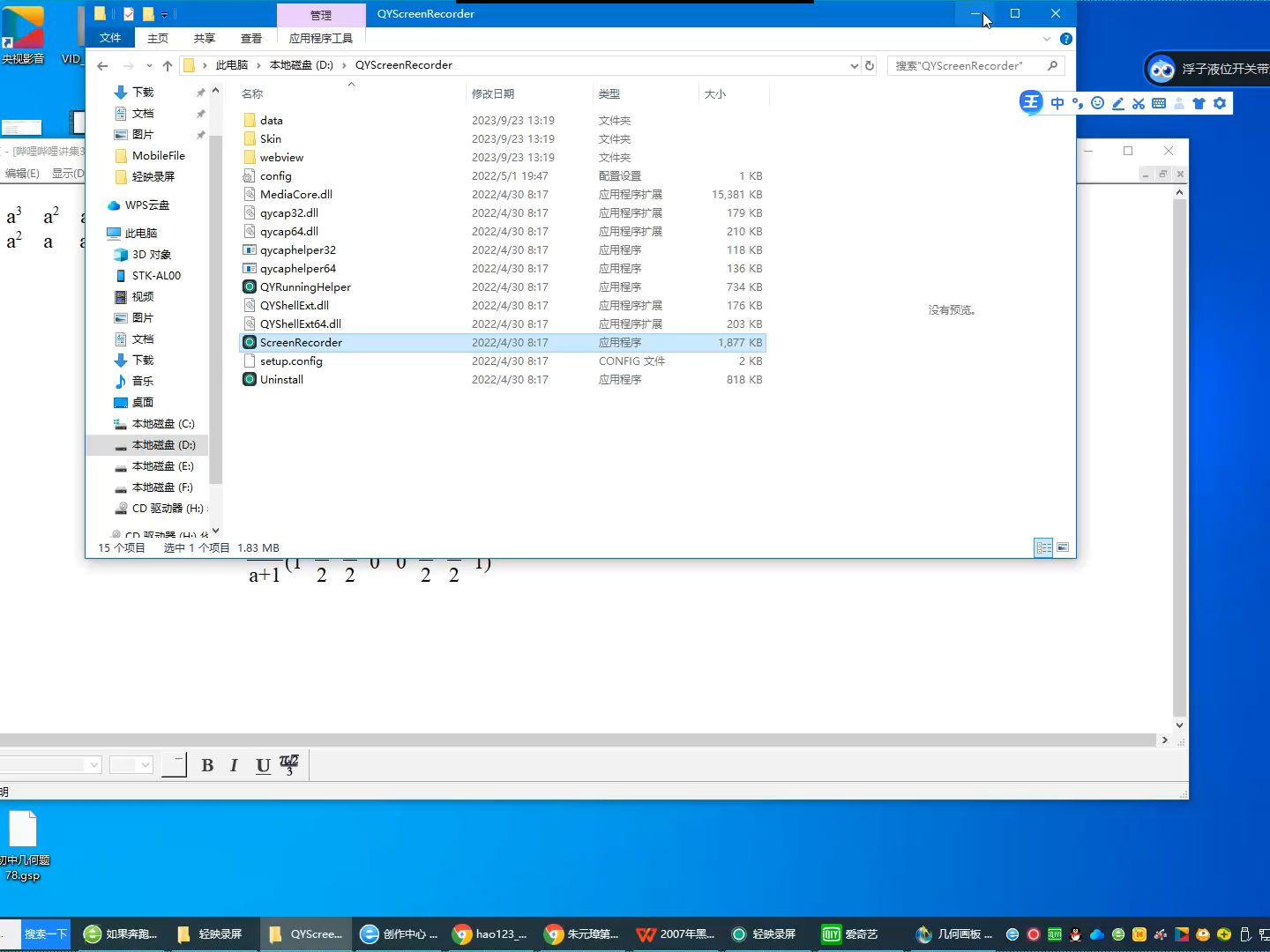
Task: Click editor horizontal scrollbar right arrow
Action: coord(1165,740)
